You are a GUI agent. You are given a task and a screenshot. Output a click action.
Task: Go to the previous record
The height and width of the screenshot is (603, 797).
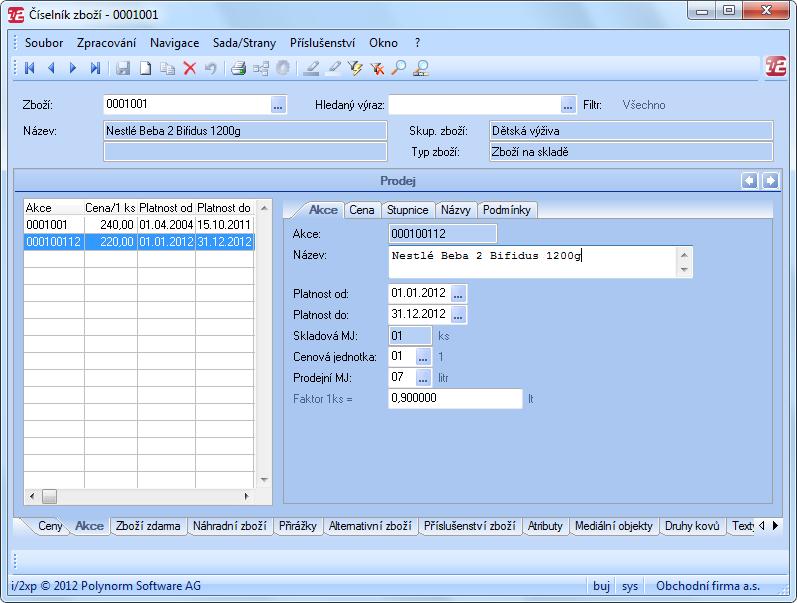51,68
